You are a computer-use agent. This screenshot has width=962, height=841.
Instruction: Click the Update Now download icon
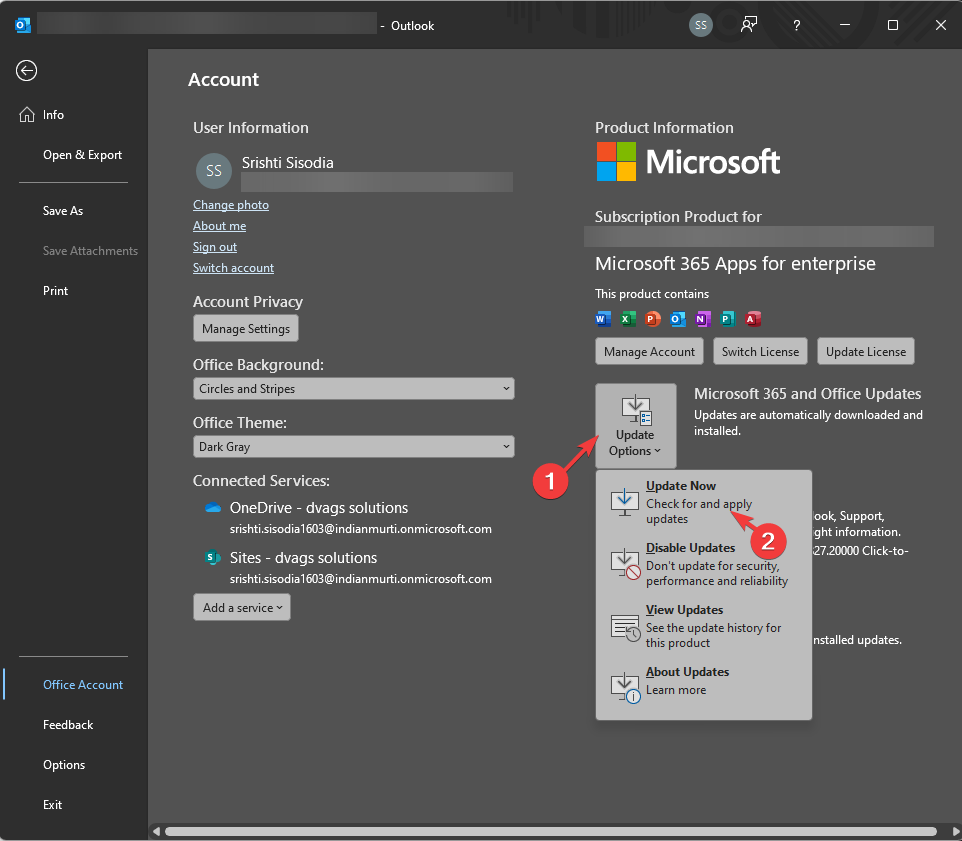click(x=625, y=502)
